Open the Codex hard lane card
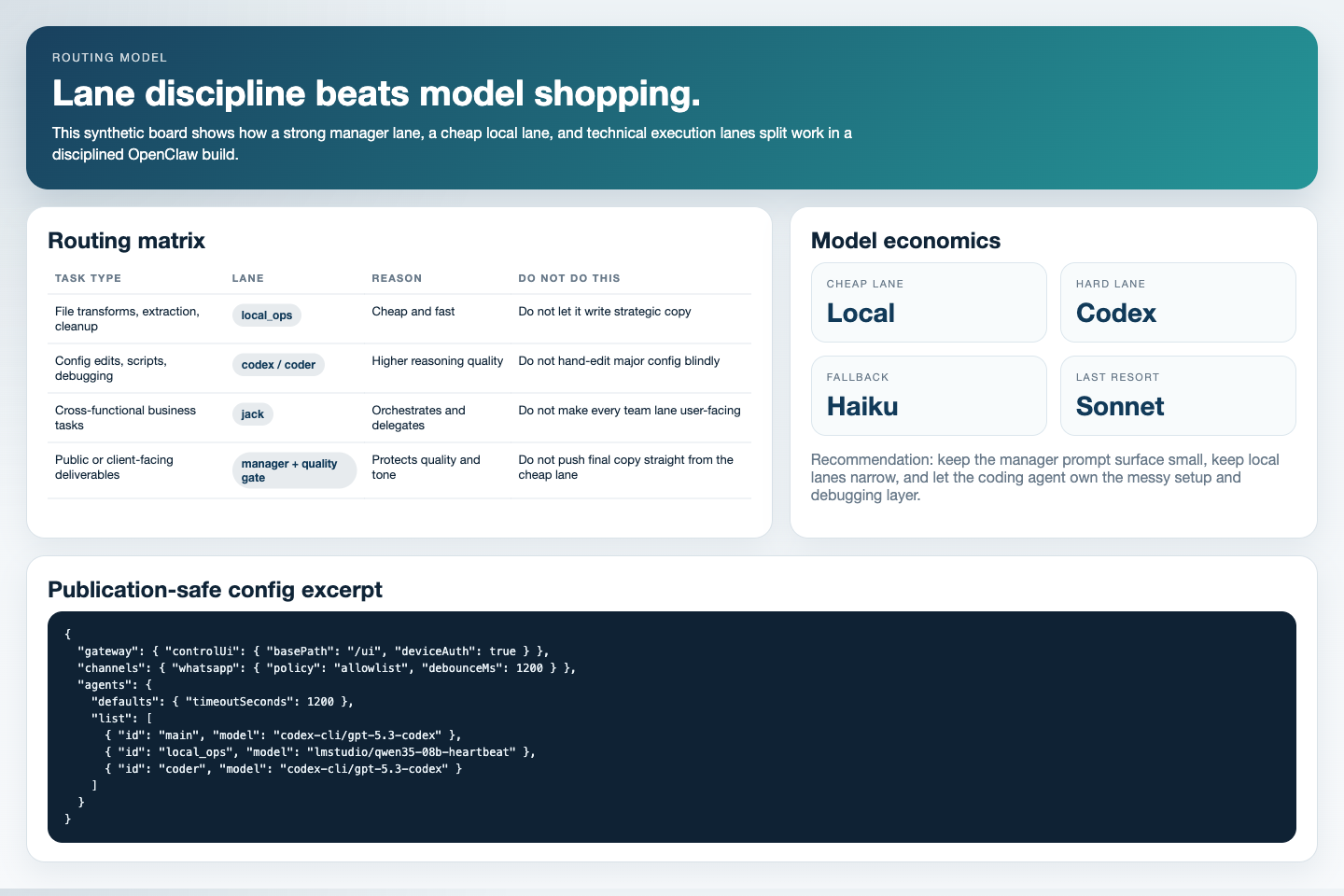Image resolution: width=1344 pixels, height=896 pixels. click(x=1178, y=302)
